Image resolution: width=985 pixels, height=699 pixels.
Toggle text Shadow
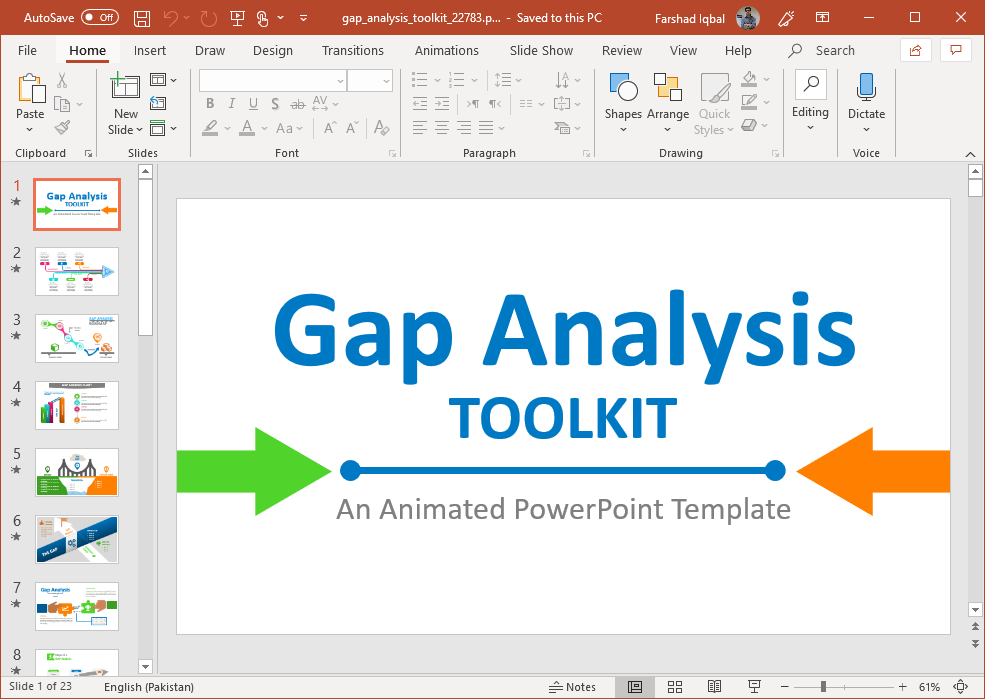tap(275, 104)
